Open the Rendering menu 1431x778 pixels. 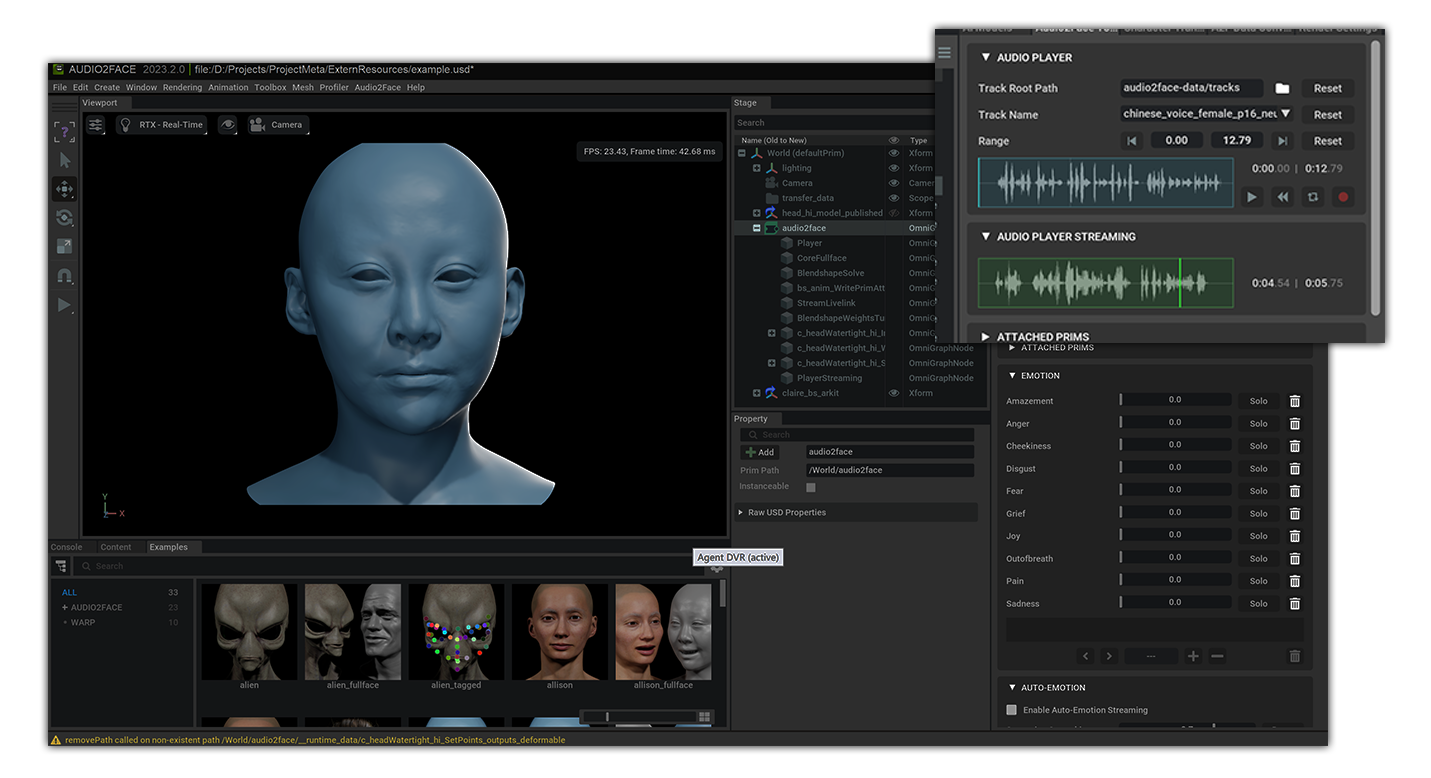[183, 87]
